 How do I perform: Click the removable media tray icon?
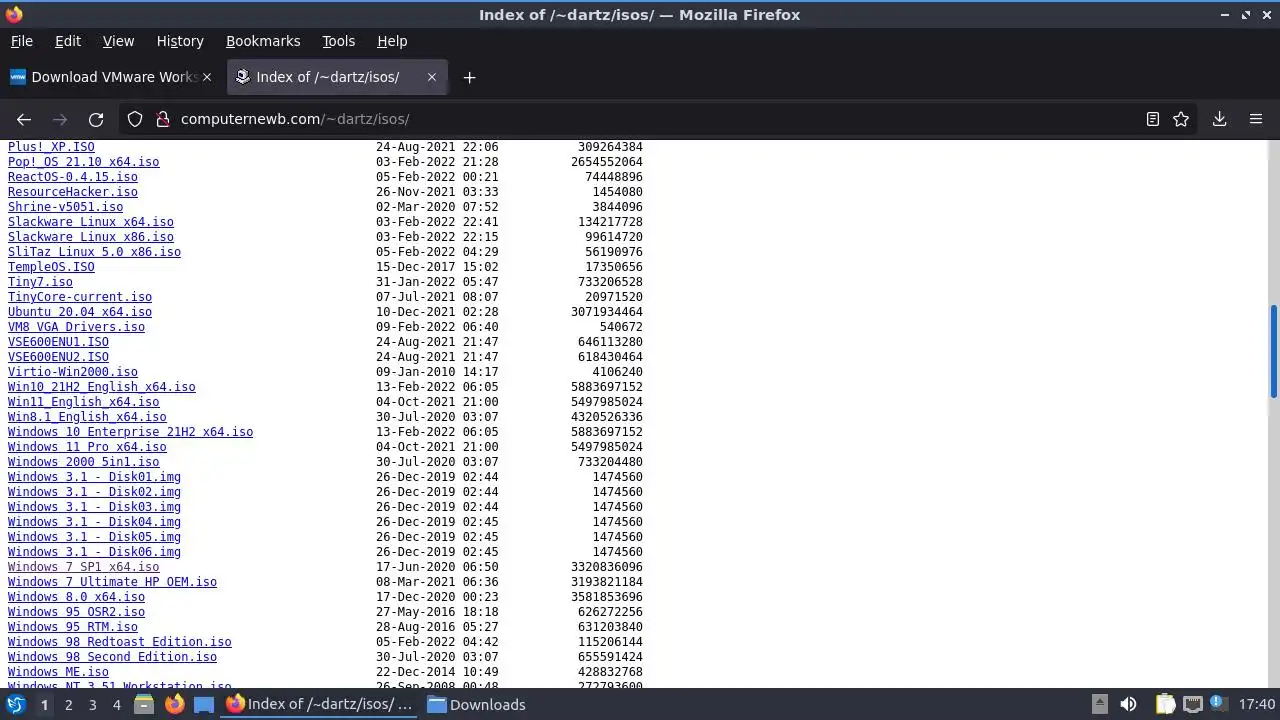pyautogui.click(x=1099, y=704)
